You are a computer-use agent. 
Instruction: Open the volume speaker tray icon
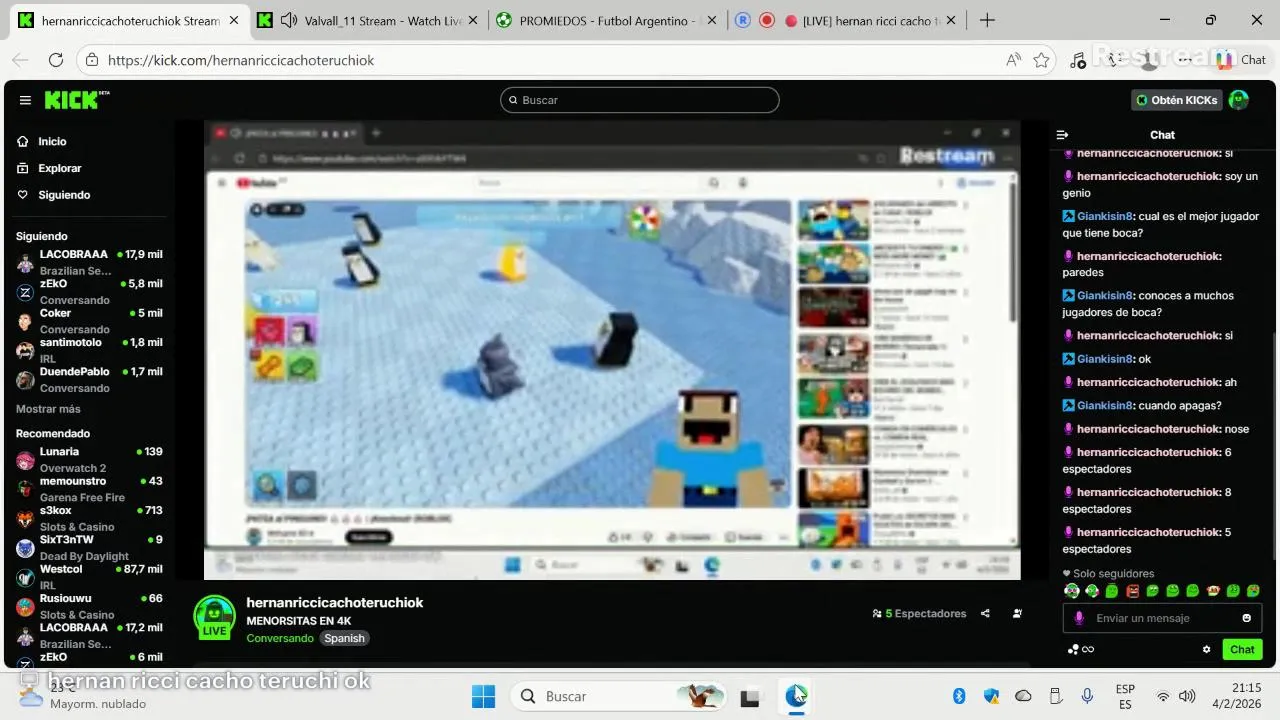pyautogui.click(x=1187, y=696)
